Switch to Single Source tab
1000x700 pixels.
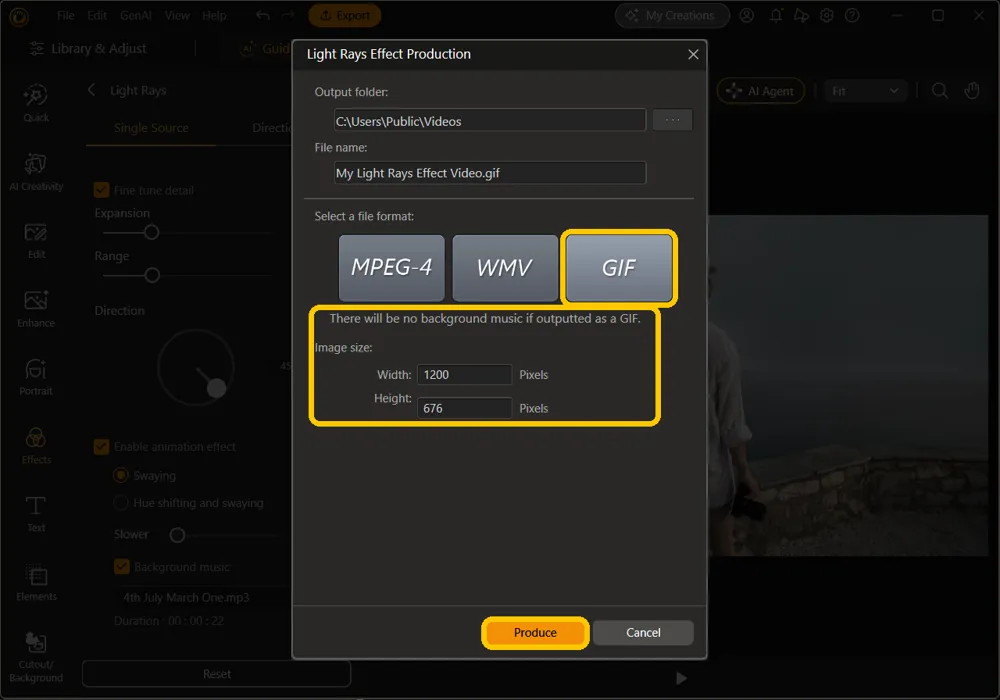(151, 128)
